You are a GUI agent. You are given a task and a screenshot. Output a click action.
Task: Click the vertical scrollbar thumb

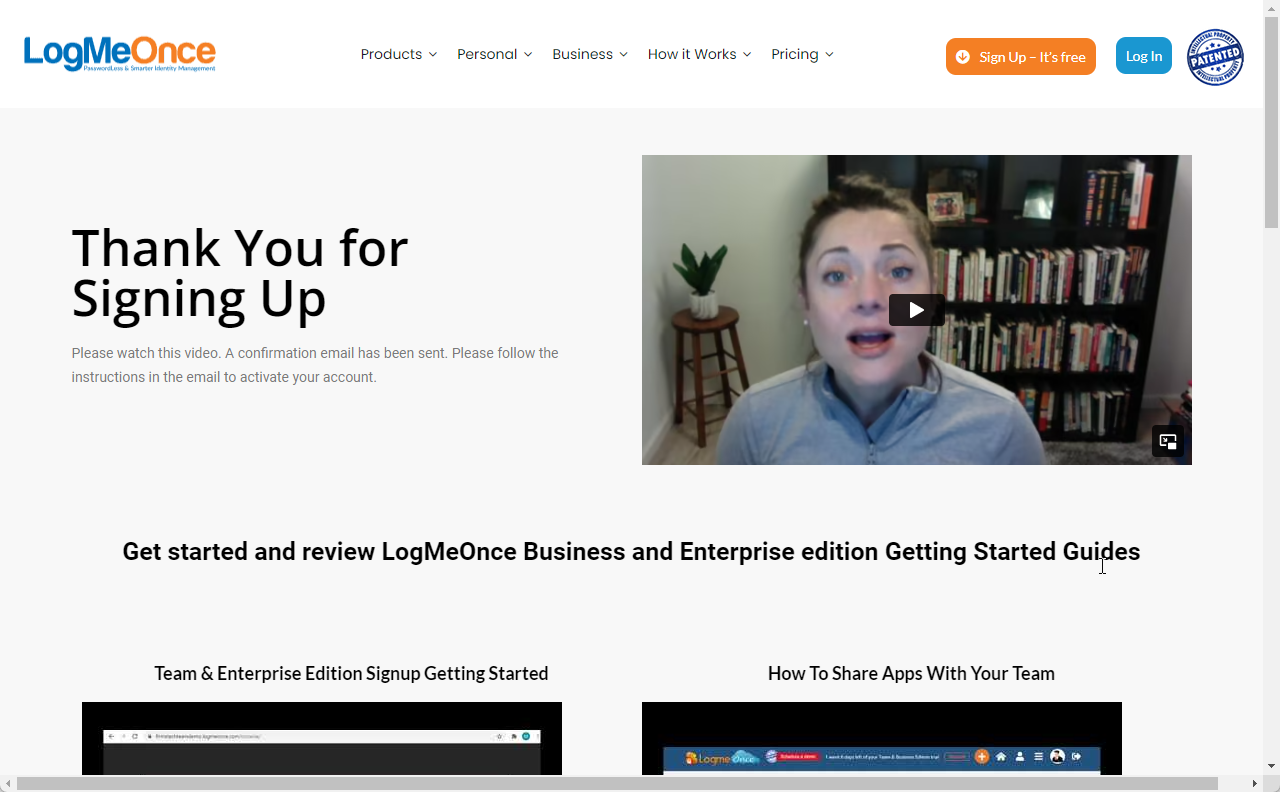click(x=1272, y=122)
